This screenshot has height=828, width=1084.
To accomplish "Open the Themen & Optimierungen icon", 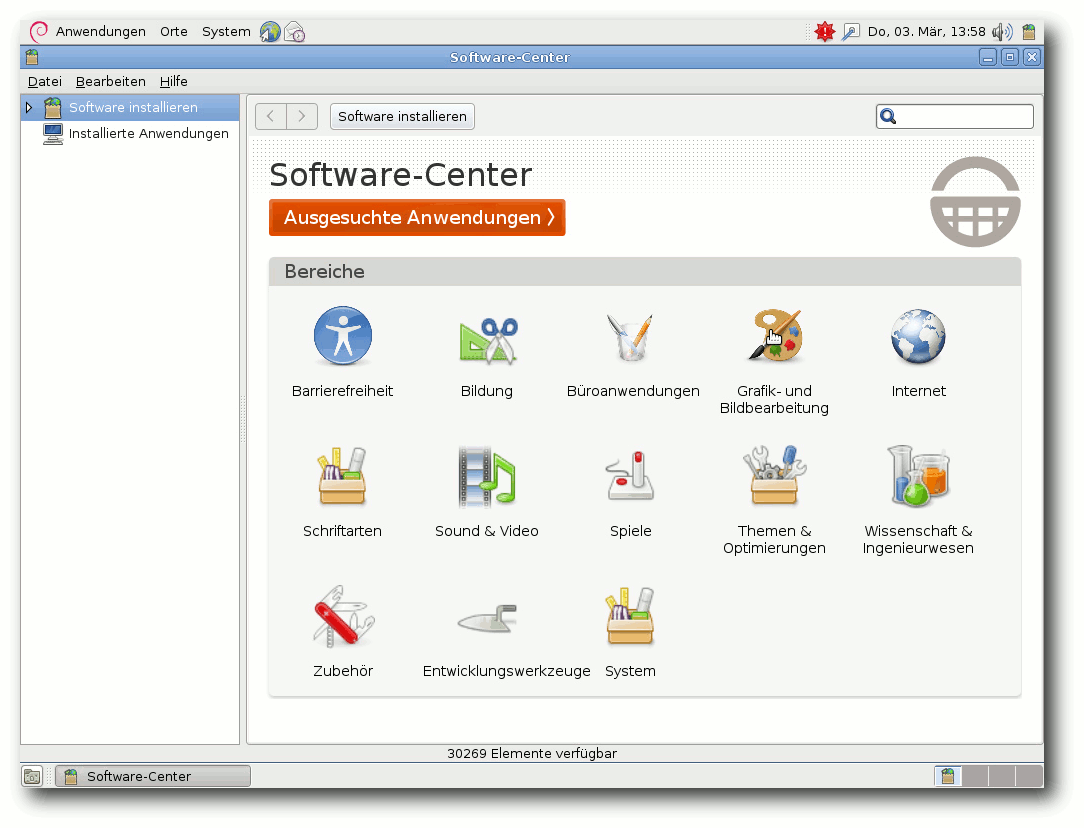I will coord(774,476).
